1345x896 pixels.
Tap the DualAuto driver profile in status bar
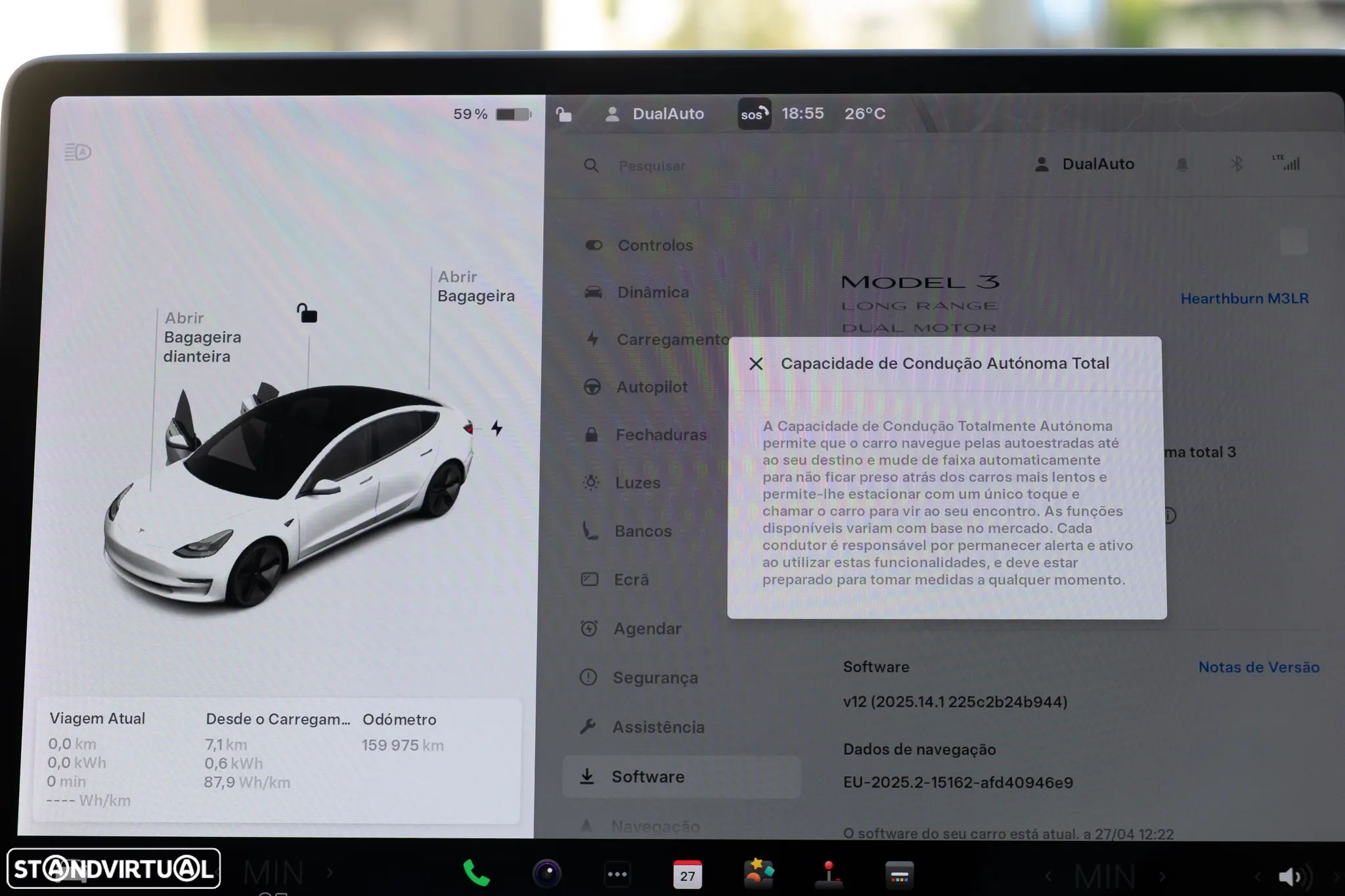654,114
